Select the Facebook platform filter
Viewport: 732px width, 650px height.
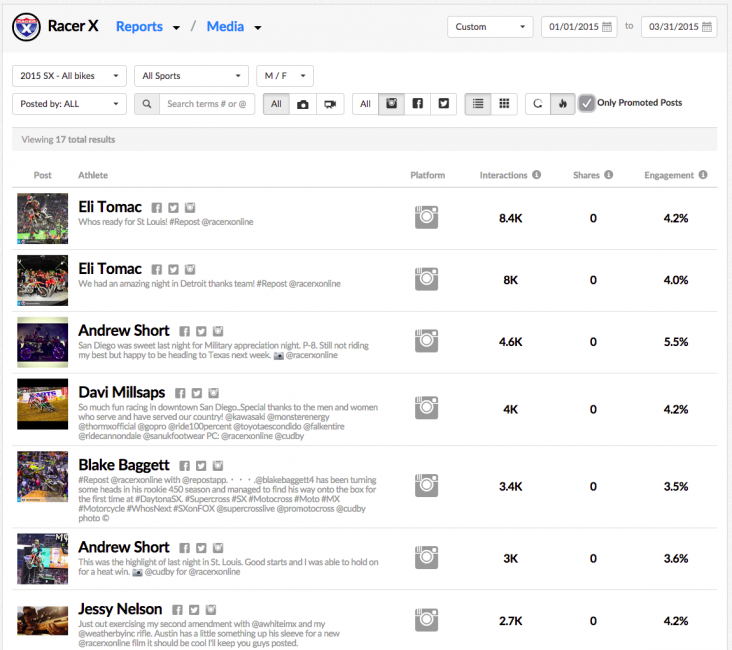[417, 104]
